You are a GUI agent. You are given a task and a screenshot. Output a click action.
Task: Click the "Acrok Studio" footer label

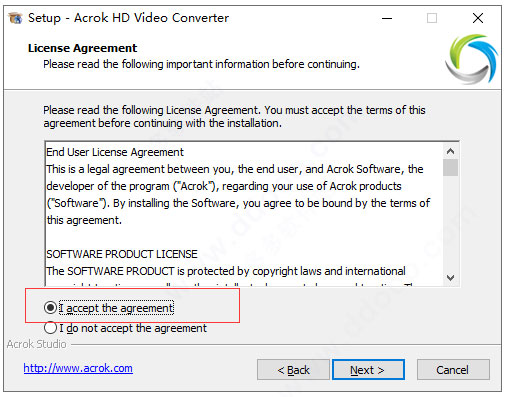tap(37, 344)
